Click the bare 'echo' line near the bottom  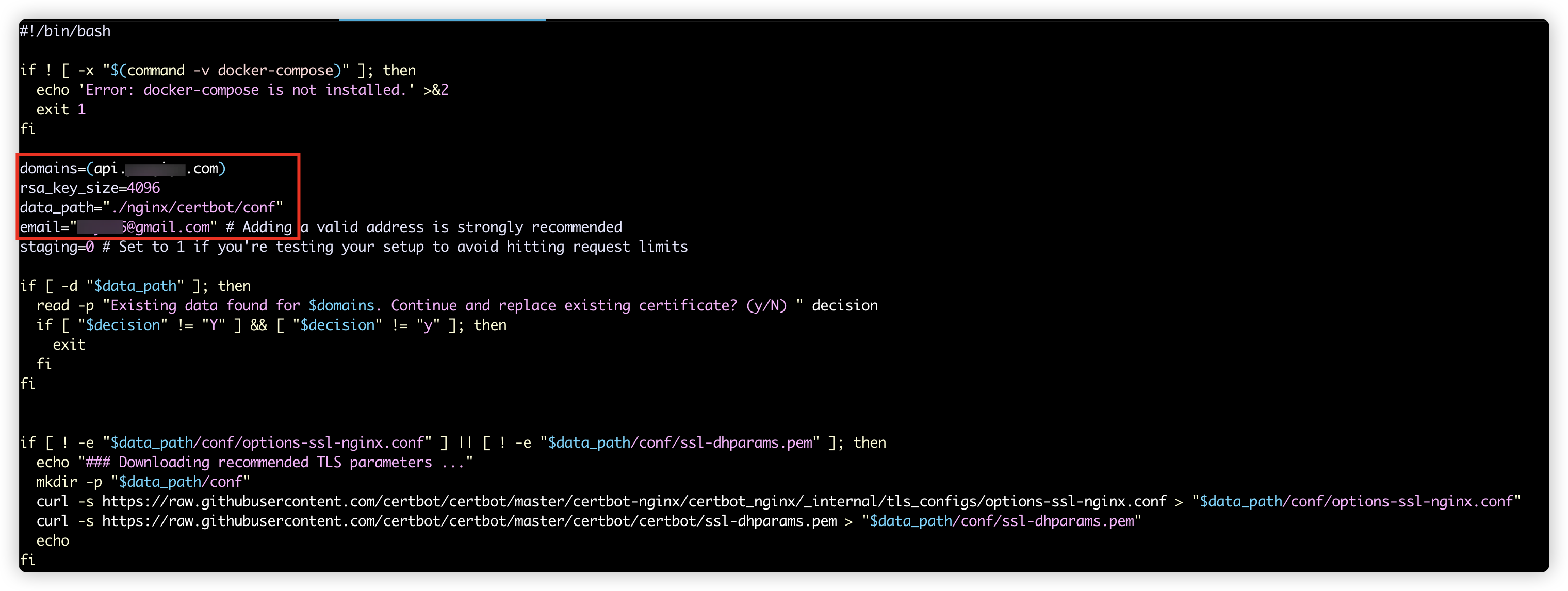52,540
